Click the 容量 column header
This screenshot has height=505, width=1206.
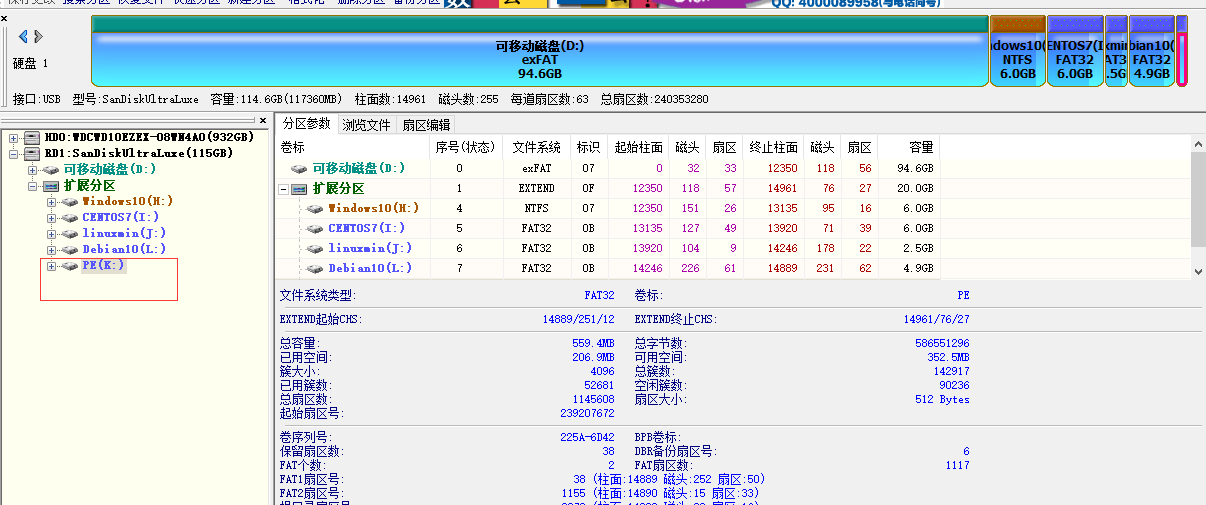pos(907,147)
